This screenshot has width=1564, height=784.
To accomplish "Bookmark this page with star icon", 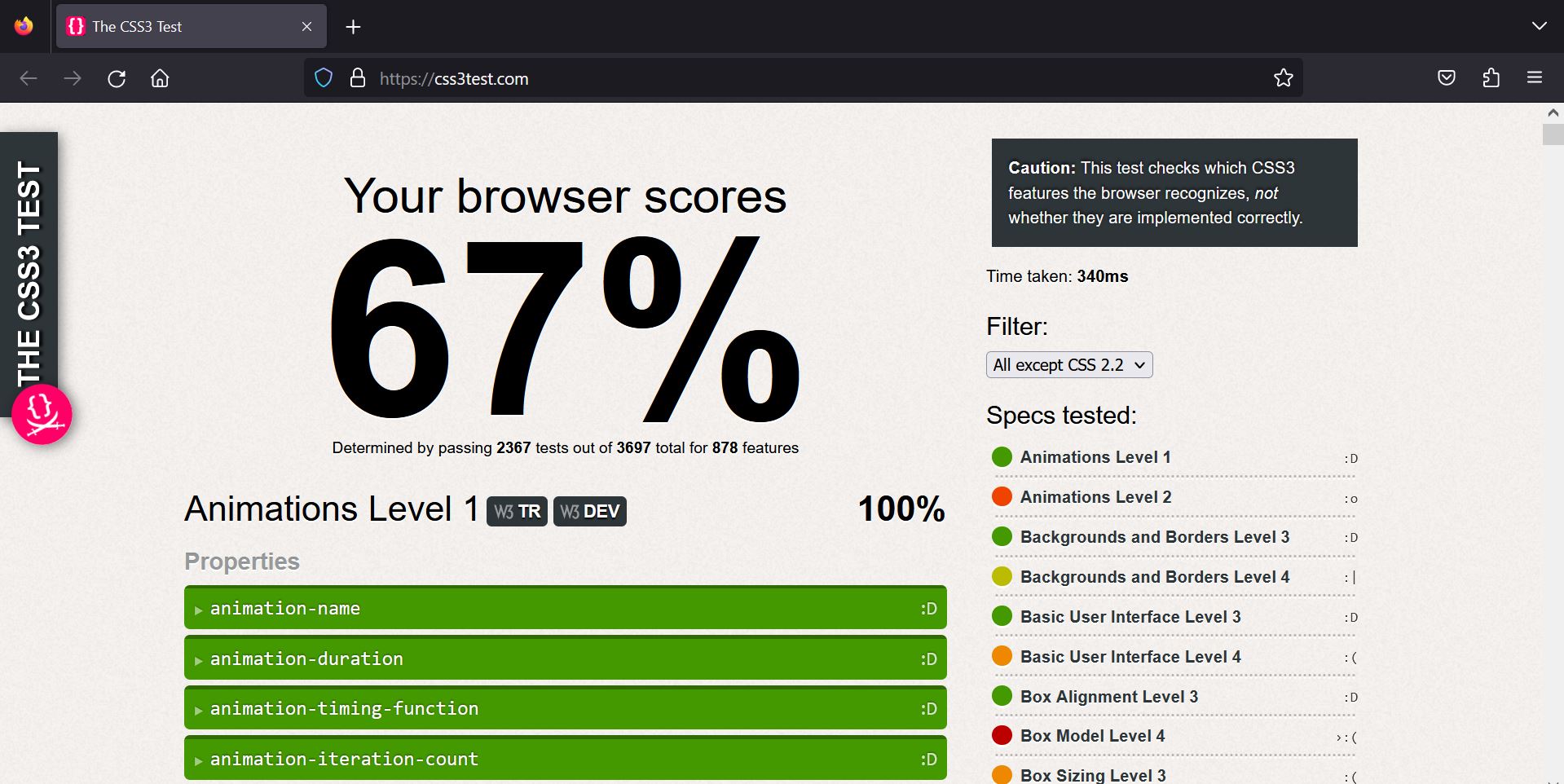I will click(1283, 78).
